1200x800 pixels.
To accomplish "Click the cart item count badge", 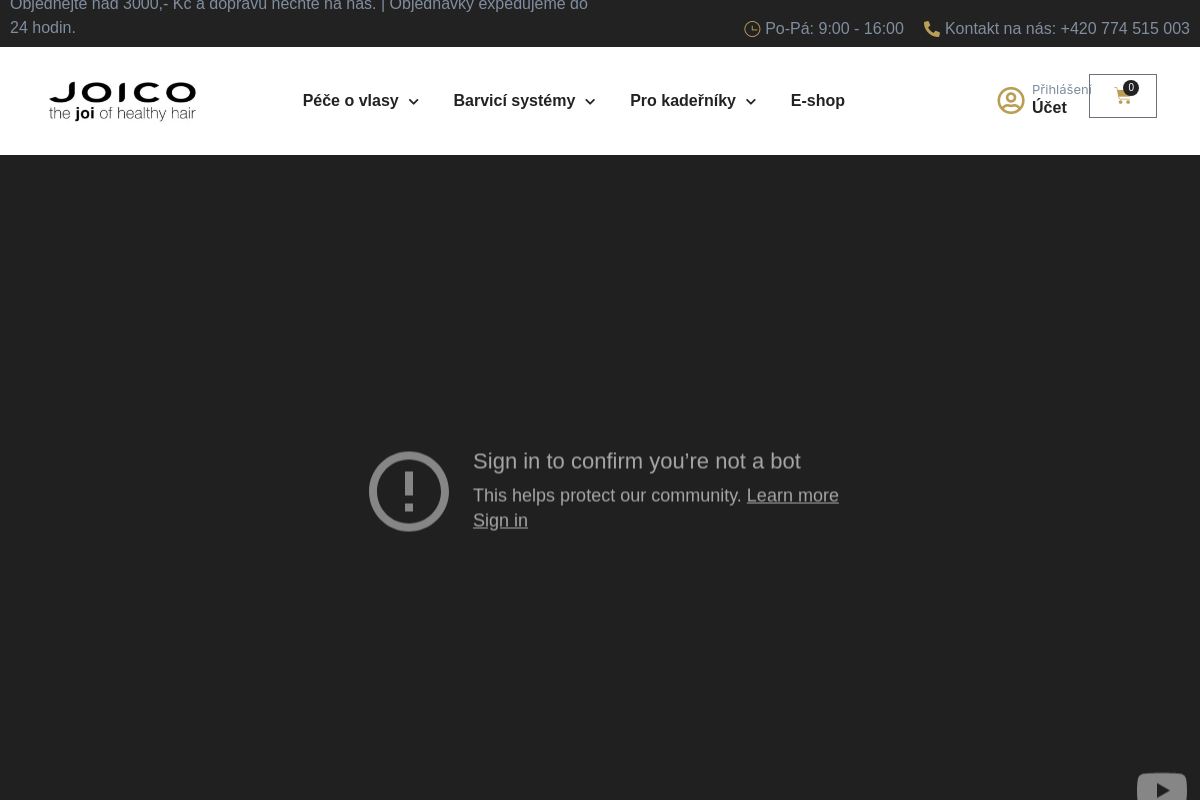I will [1131, 88].
